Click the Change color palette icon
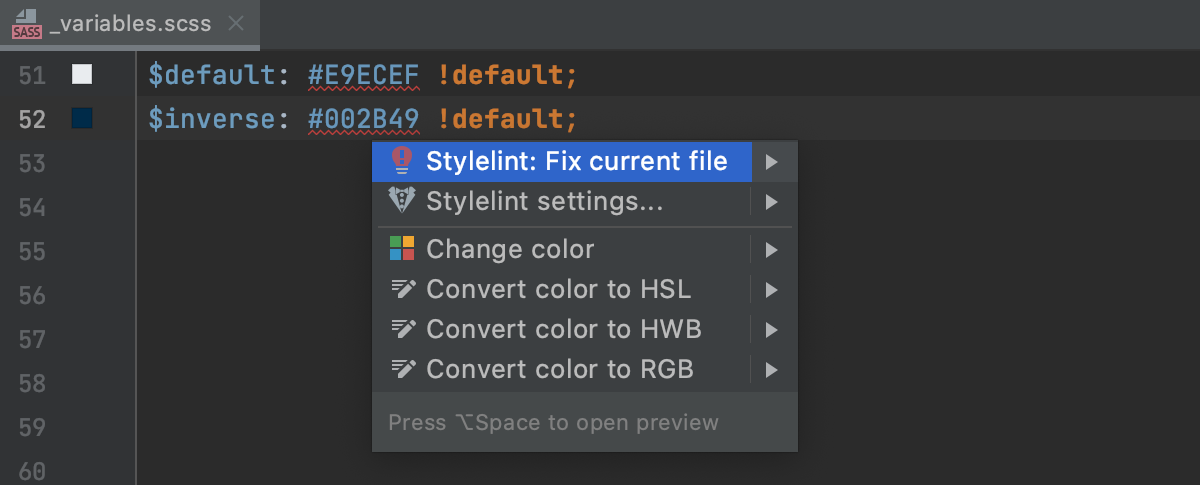 [x=401, y=249]
